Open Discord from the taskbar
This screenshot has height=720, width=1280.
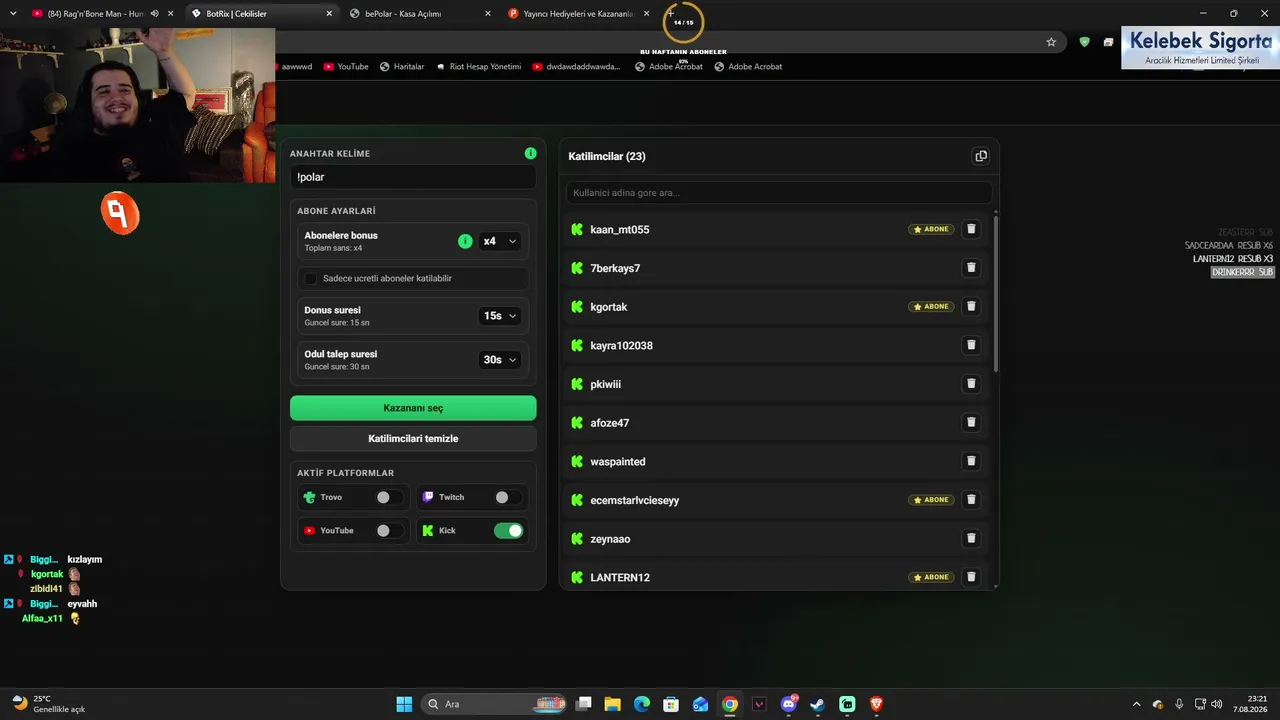tap(789, 704)
